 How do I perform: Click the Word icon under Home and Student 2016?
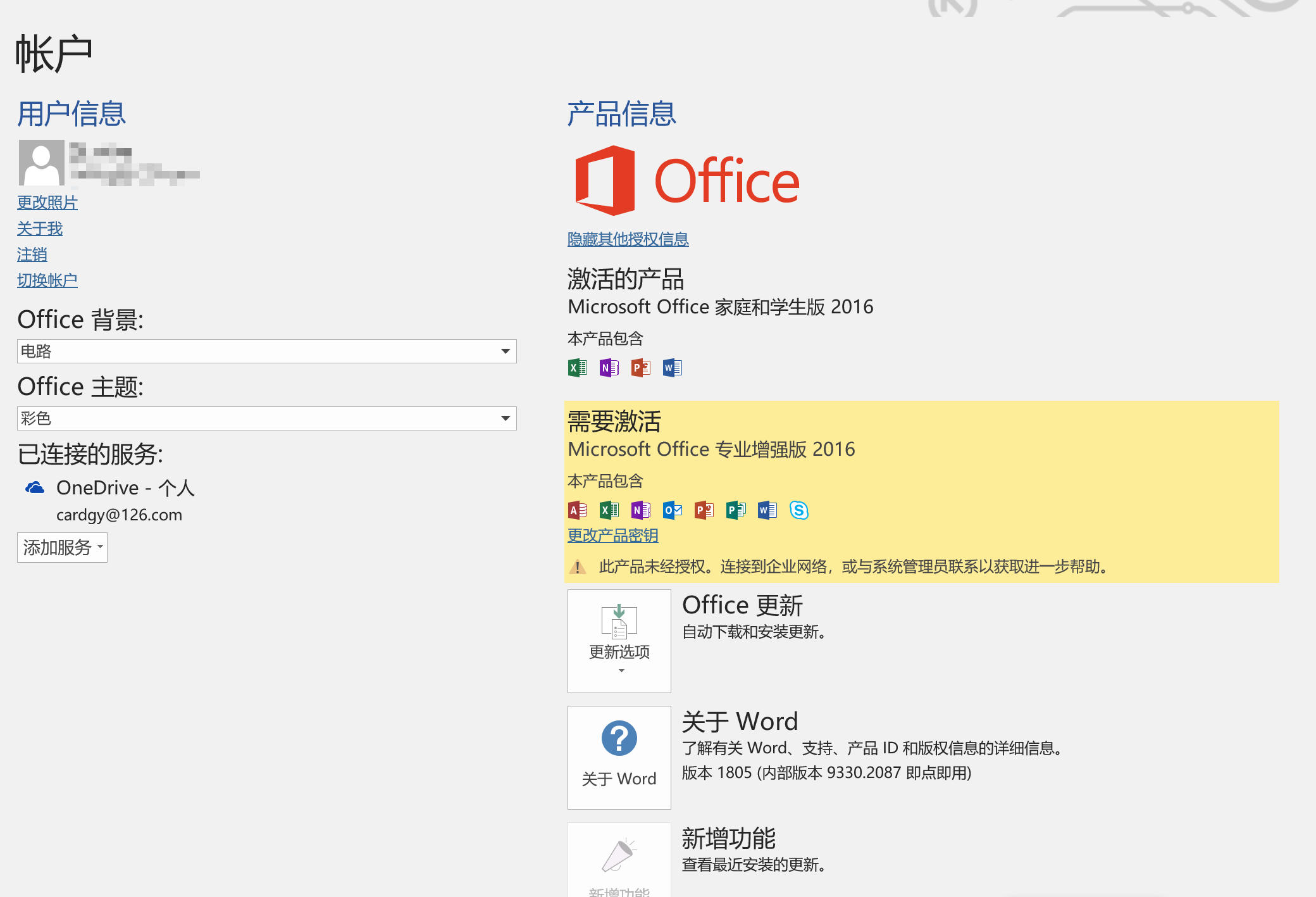(673, 368)
